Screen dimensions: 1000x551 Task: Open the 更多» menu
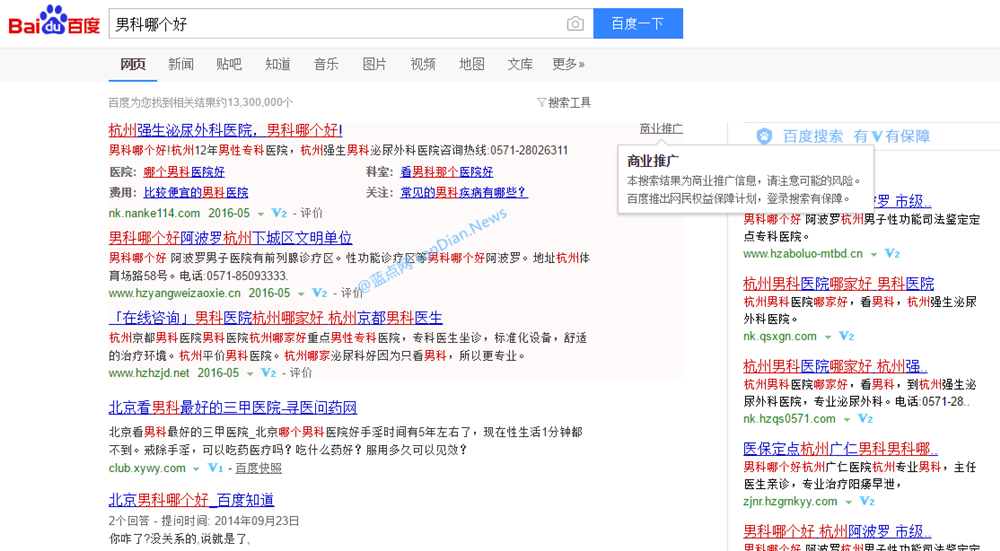click(x=568, y=64)
